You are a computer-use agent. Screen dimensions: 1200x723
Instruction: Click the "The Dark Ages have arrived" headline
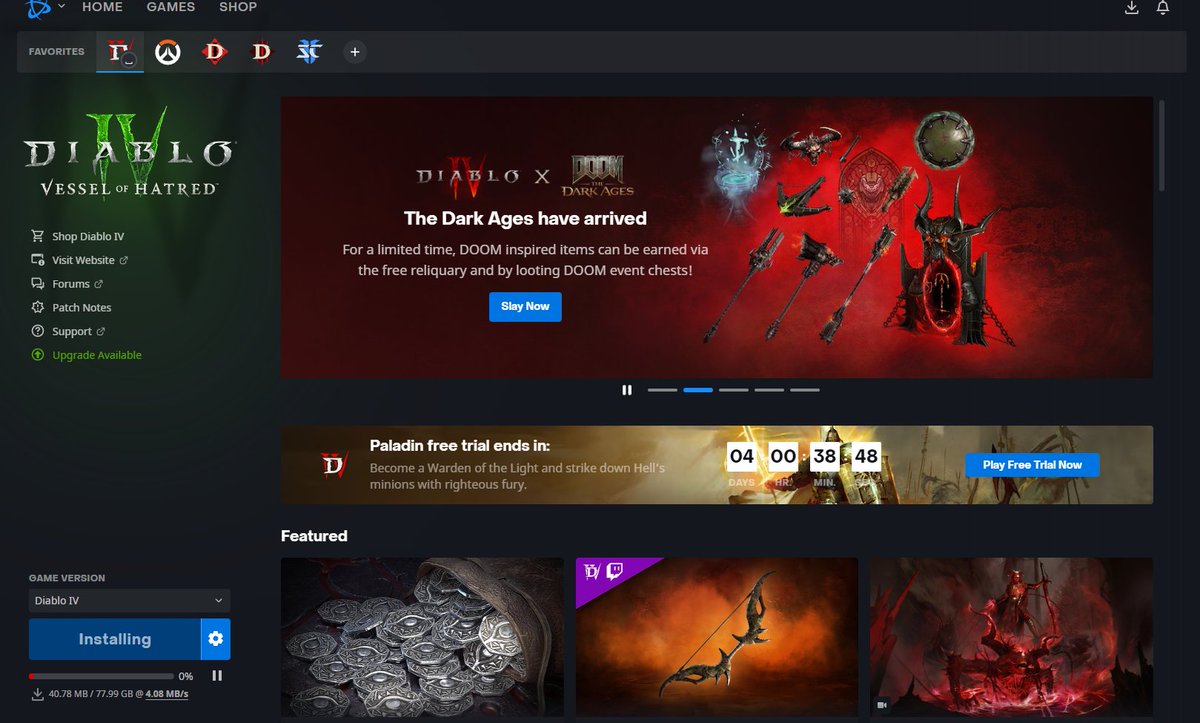[x=525, y=218]
